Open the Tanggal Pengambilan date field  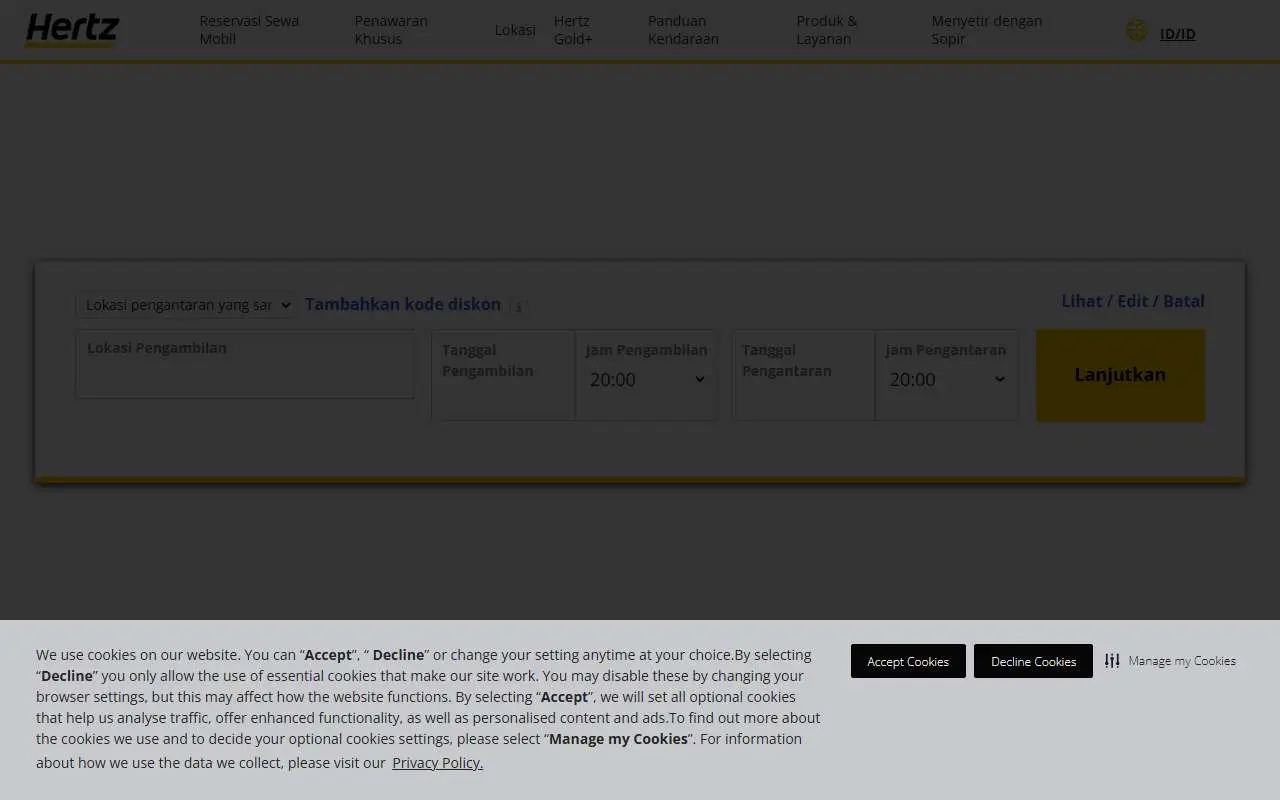click(503, 375)
